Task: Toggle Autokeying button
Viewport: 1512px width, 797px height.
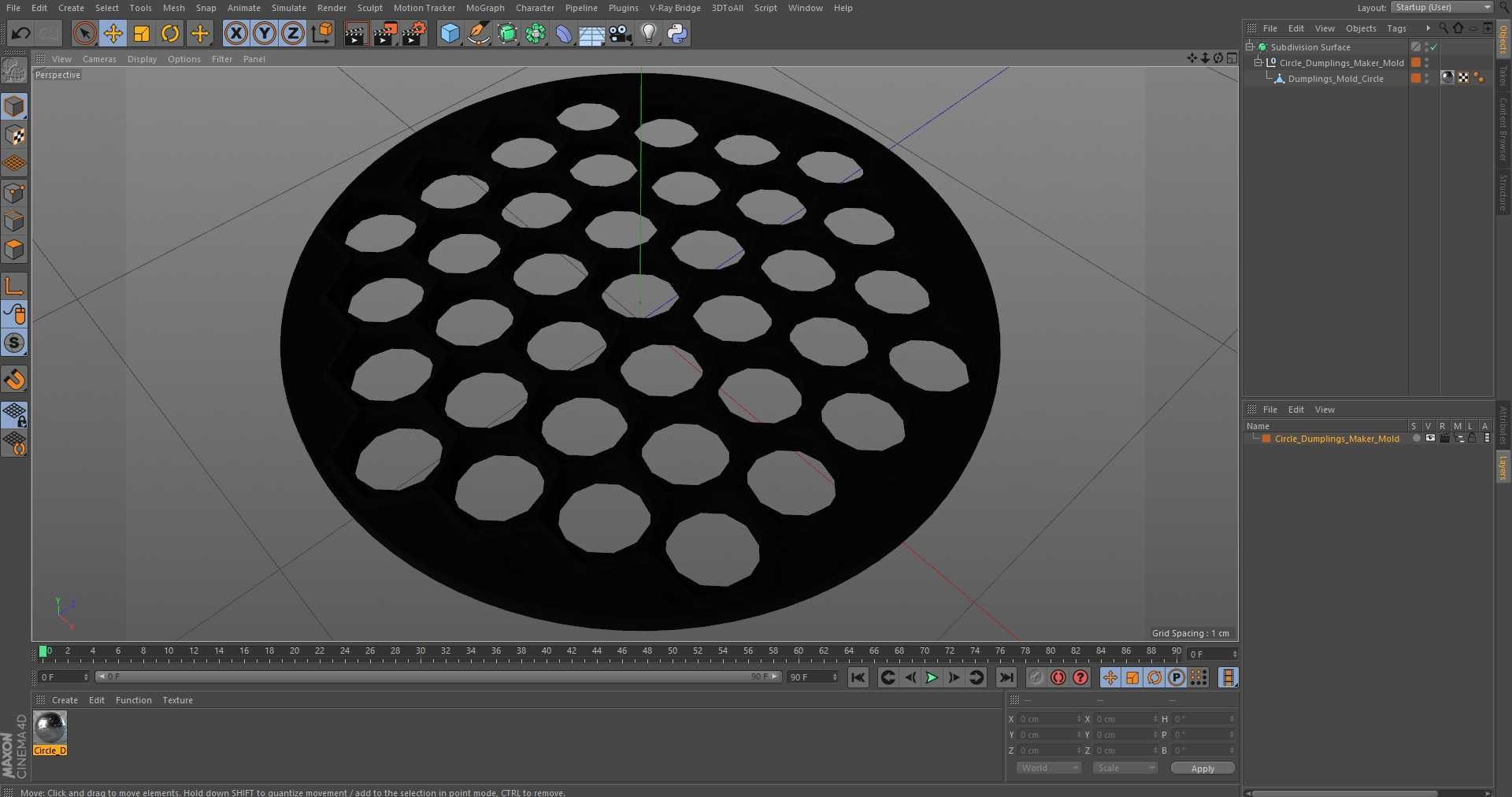Action: pyautogui.click(x=1058, y=677)
